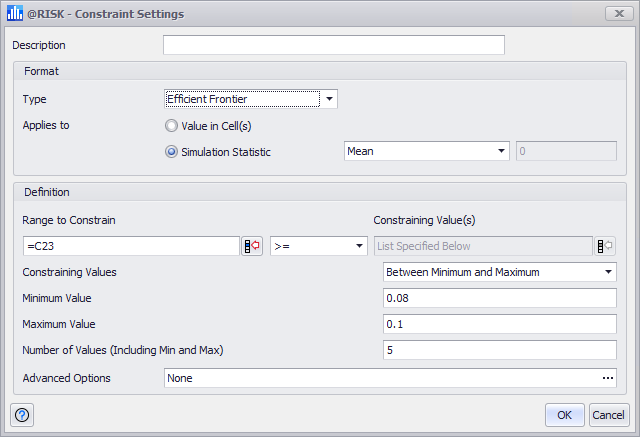The height and width of the screenshot is (437, 640).
Task: Select the Value in Cell(s) radio button
Action: click(171, 126)
